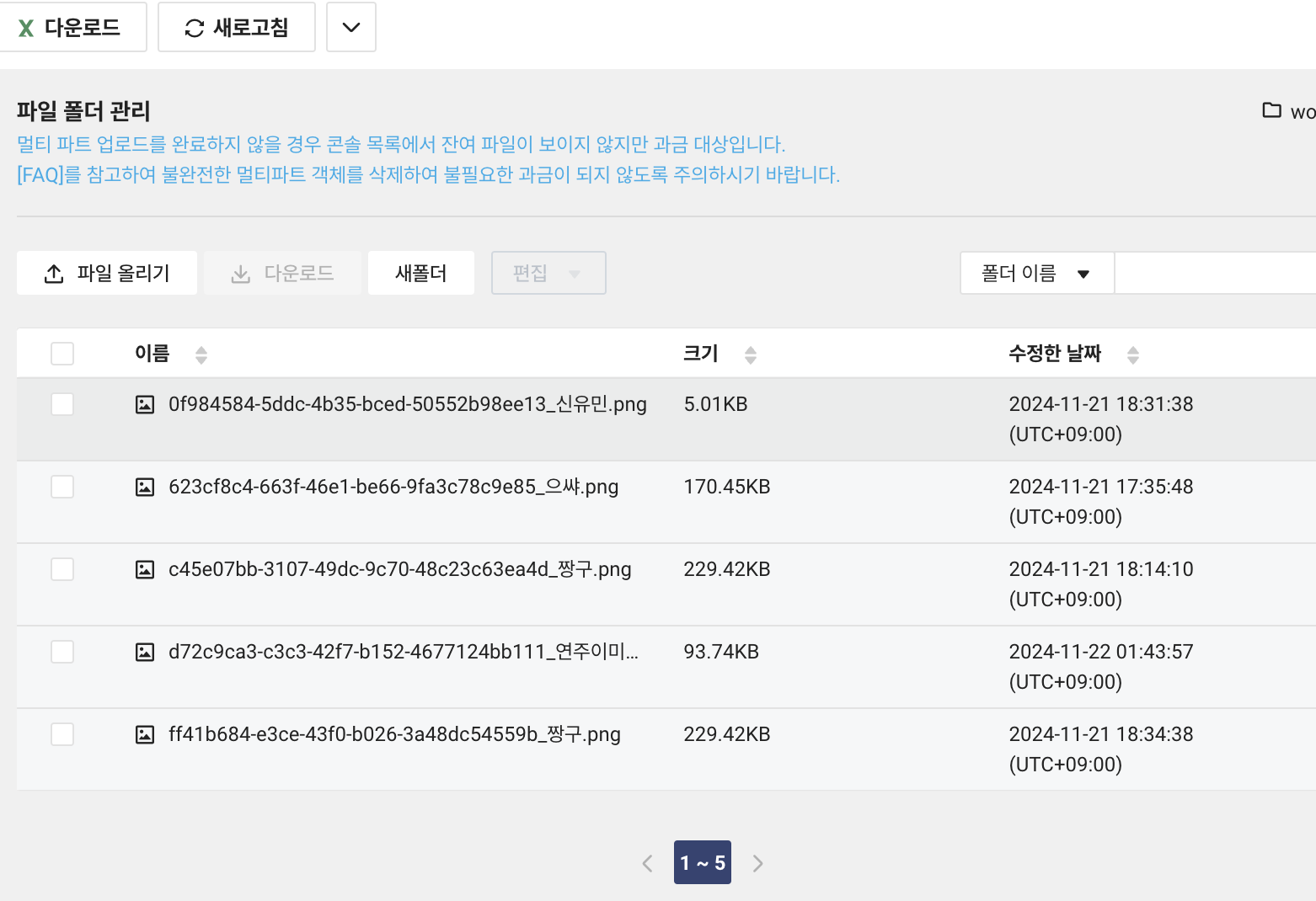Click the folder icon at top right

pyautogui.click(x=1271, y=110)
